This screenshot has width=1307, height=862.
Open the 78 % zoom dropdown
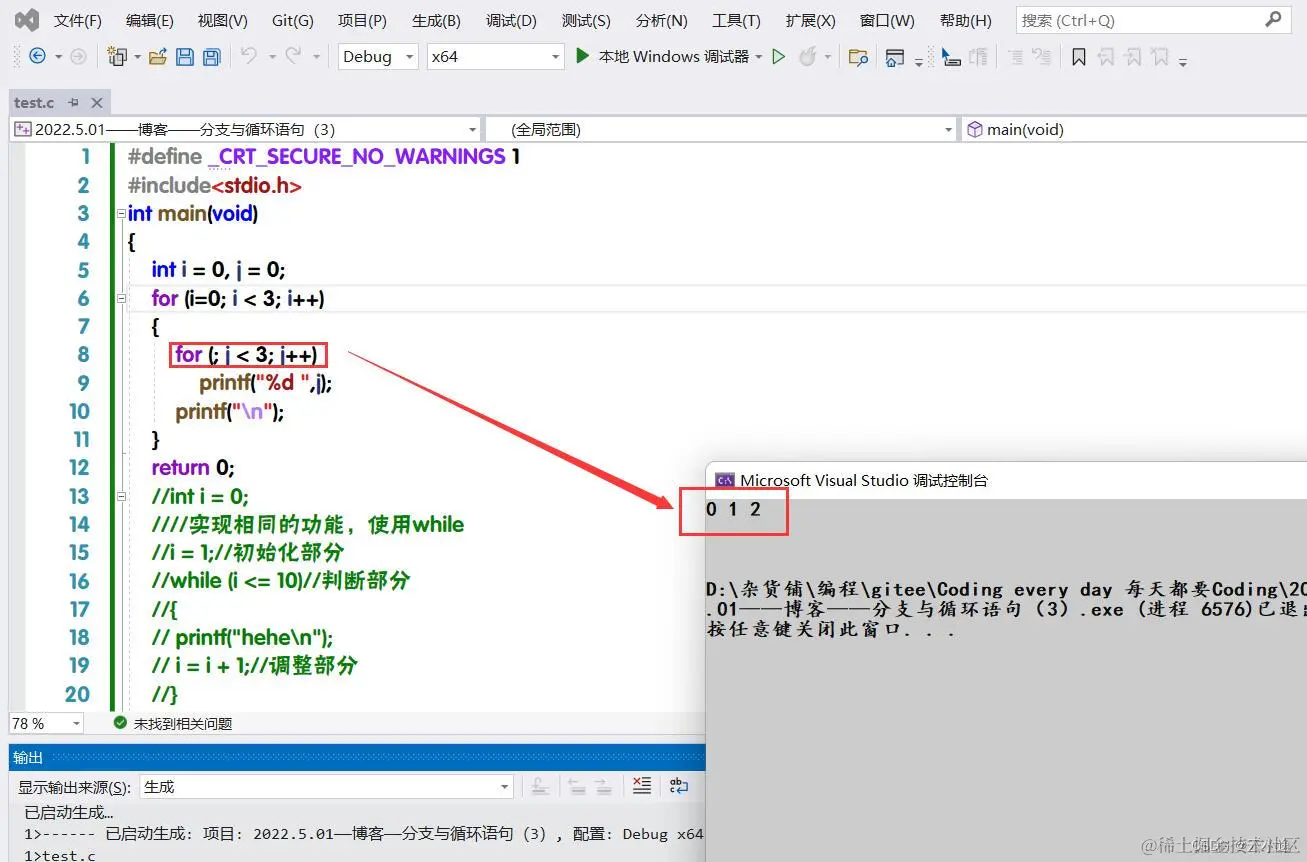pos(46,722)
